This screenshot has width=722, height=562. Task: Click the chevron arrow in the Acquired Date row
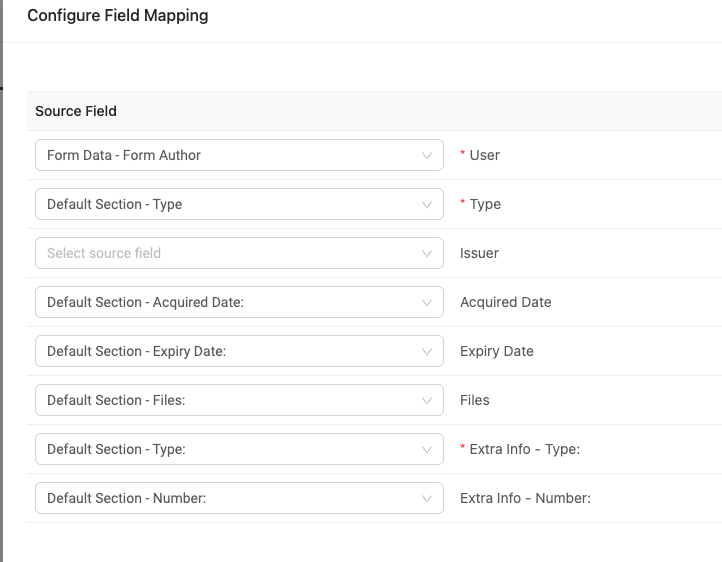pyautogui.click(x=427, y=302)
